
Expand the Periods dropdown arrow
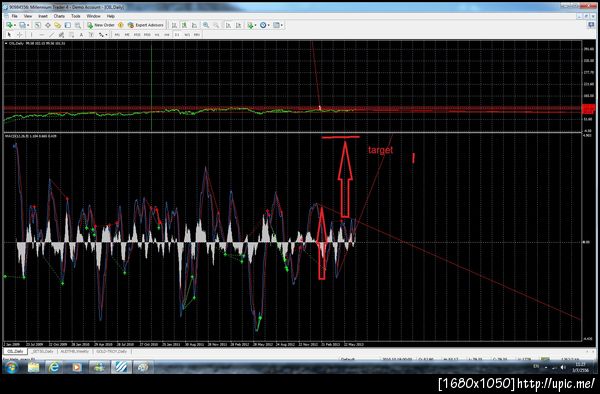pyautogui.click(x=269, y=25)
